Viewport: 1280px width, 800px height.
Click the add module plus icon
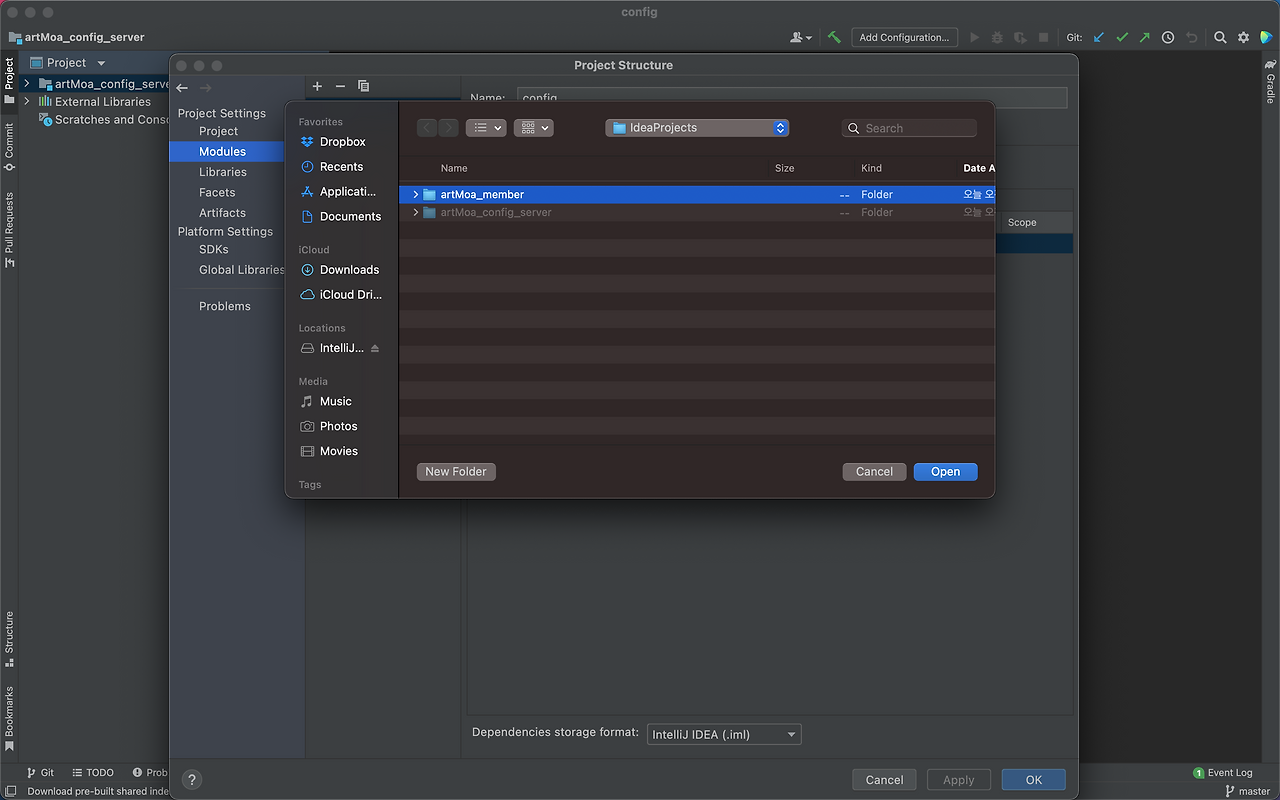click(317, 87)
